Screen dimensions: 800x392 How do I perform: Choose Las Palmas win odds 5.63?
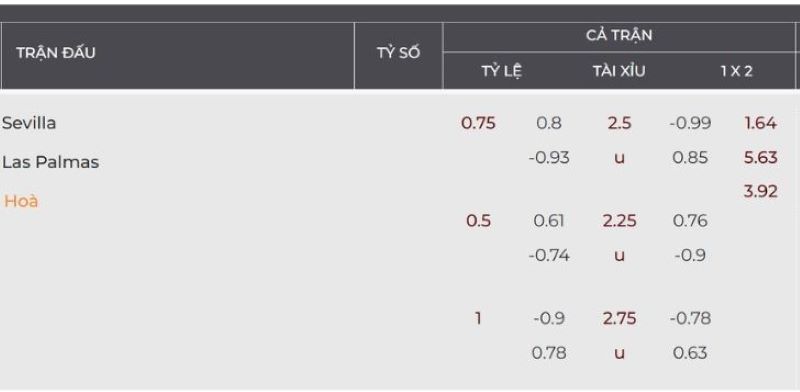761,157
